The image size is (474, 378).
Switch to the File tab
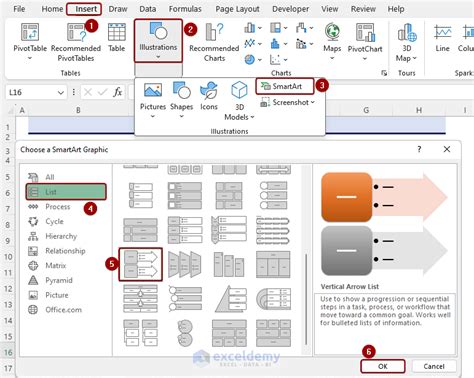point(19,9)
